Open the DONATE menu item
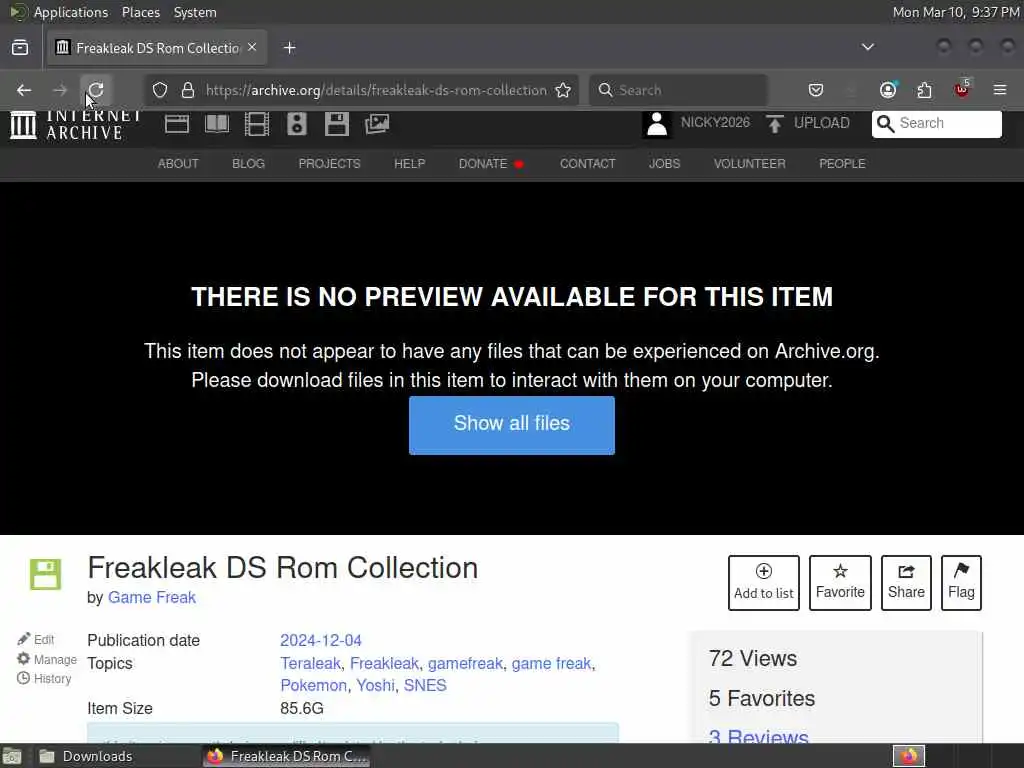The height and width of the screenshot is (768, 1024). pyautogui.click(x=490, y=164)
